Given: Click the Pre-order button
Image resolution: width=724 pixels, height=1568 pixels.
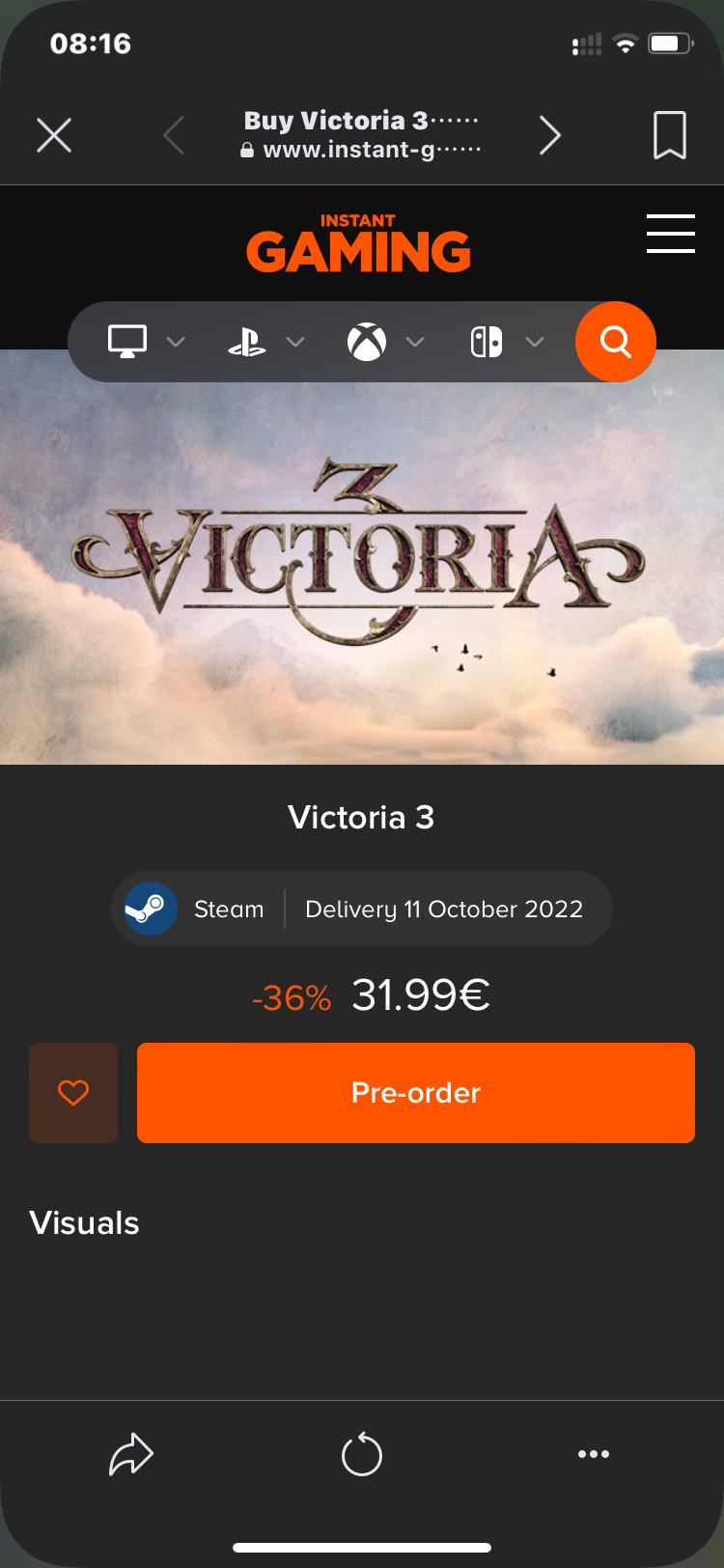Looking at the screenshot, I should tap(416, 1093).
